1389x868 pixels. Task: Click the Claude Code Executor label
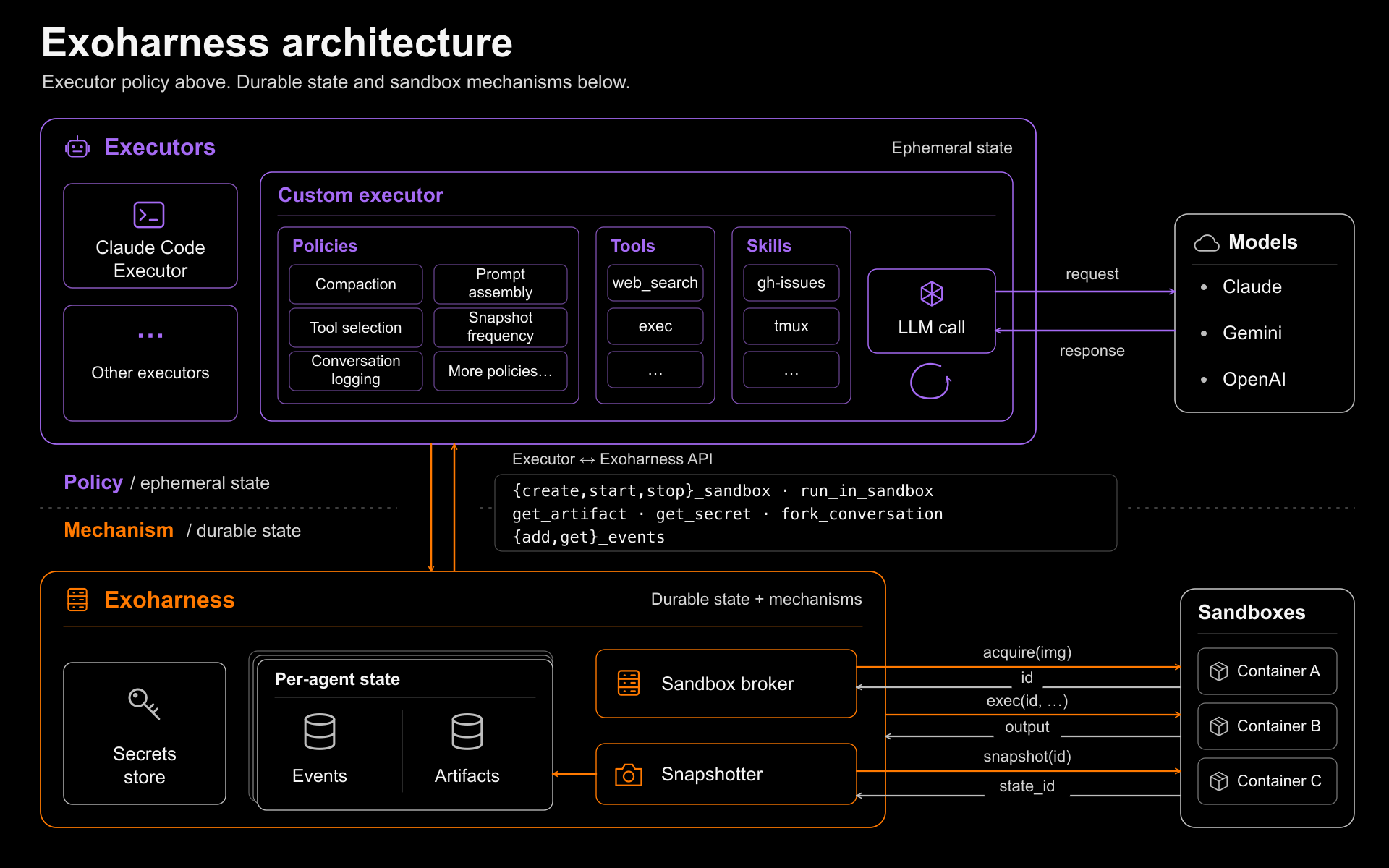click(150, 259)
